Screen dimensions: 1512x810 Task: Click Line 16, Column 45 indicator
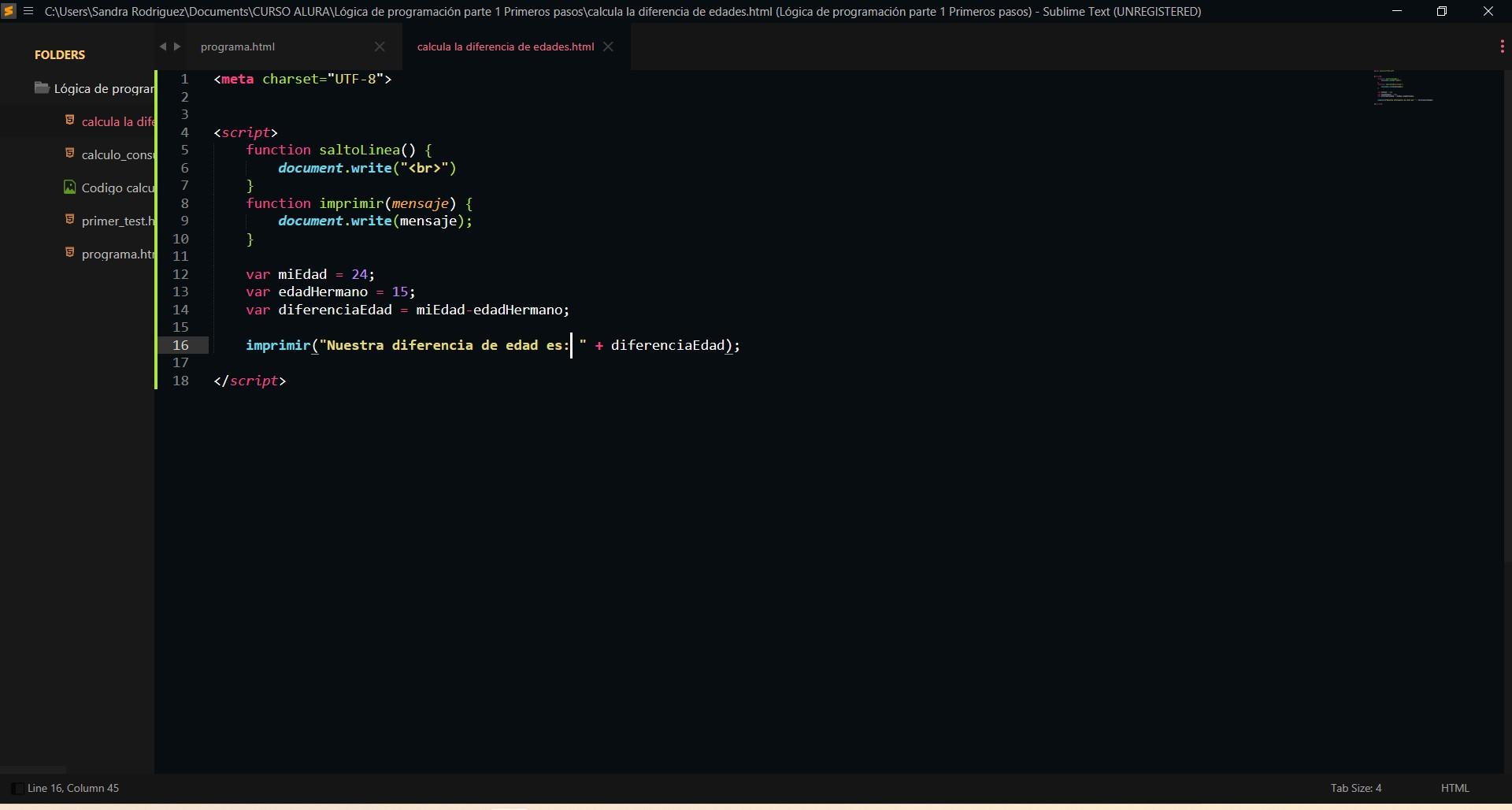pos(73,788)
